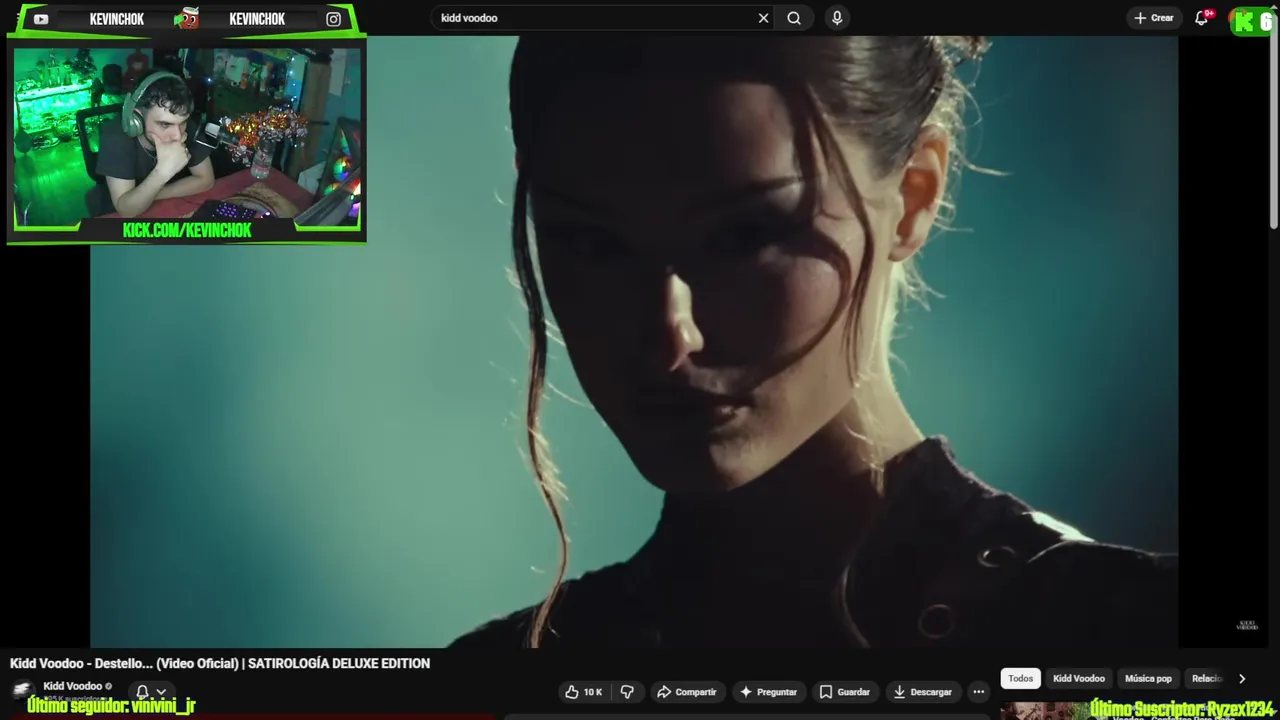This screenshot has width=1280, height=720.
Task: Click the video title text 'Kidd Voodoo - Destello...'
Action: point(220,663)
